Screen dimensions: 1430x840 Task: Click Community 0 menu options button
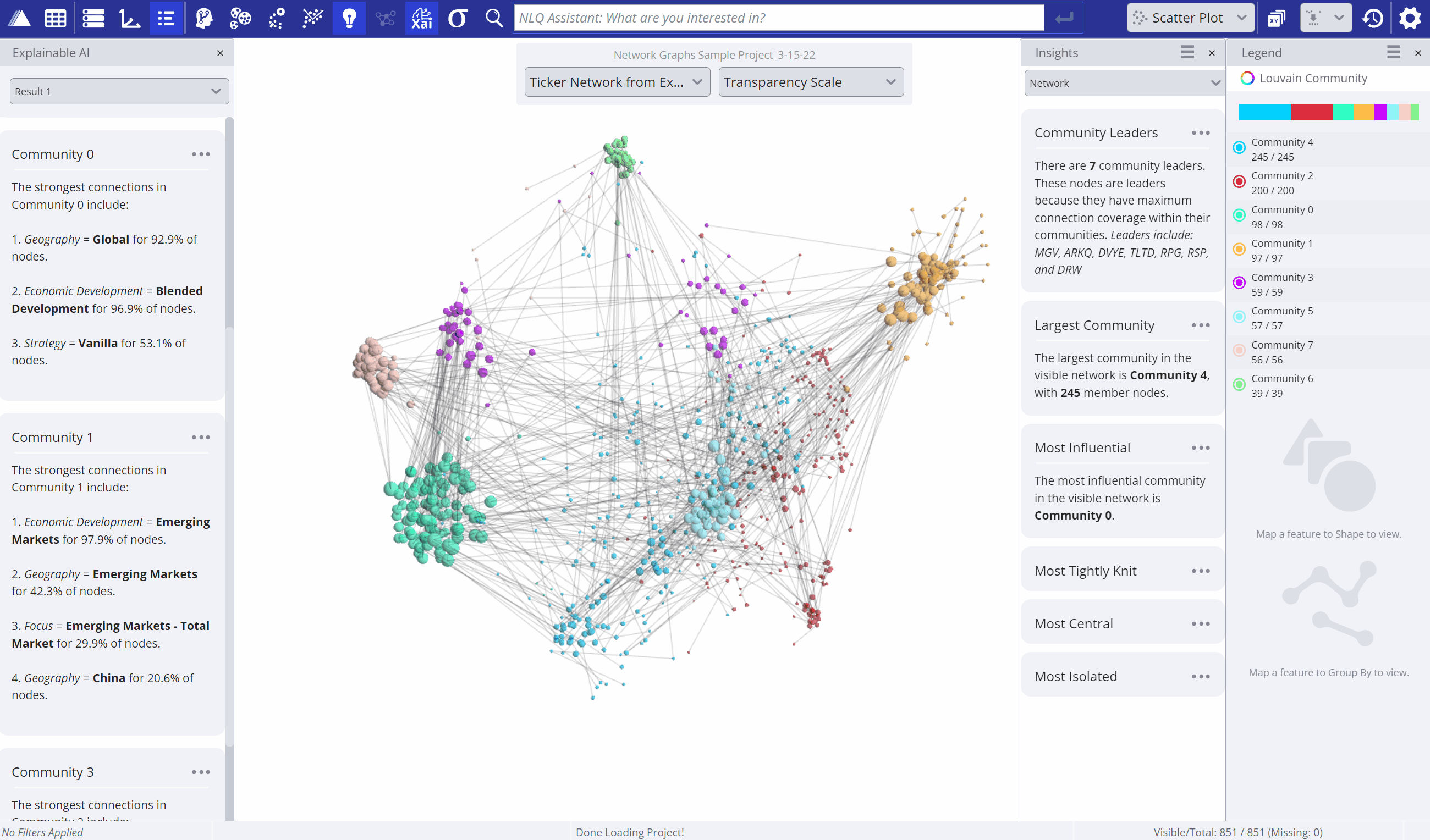point(201,154)
